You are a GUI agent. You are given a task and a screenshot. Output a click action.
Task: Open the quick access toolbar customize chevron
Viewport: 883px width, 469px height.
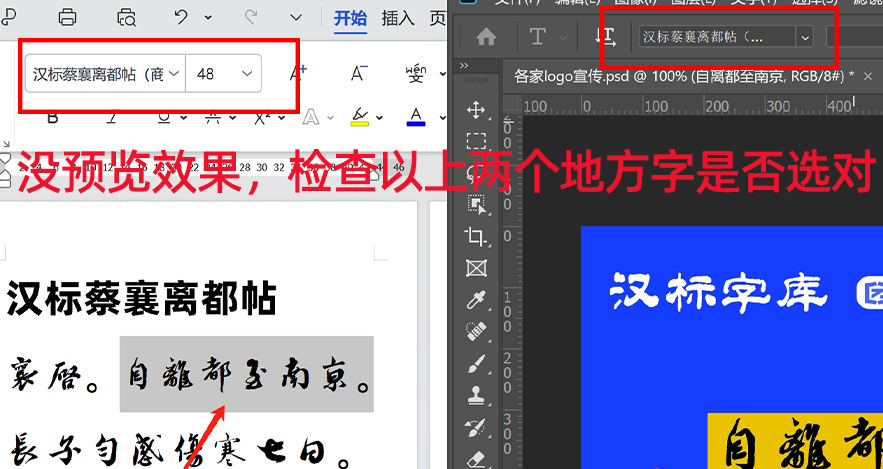click(296, 18)
